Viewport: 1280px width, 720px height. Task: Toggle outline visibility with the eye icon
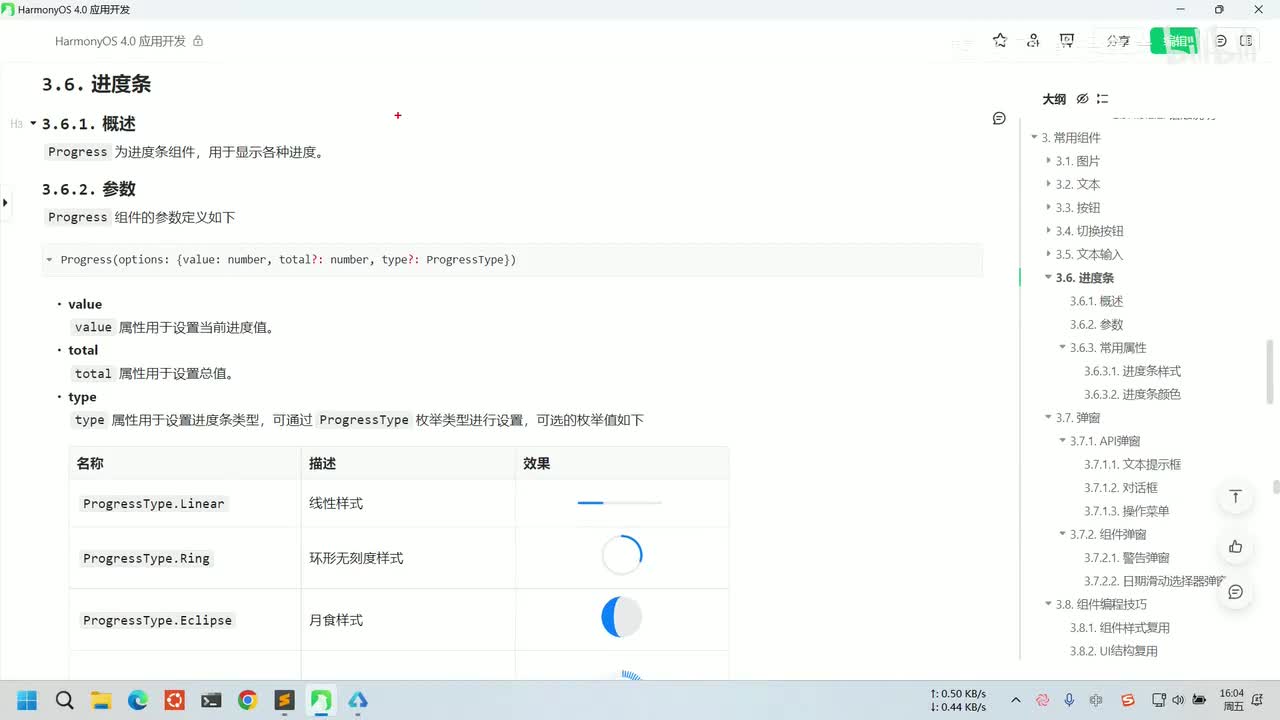click(1082, 99)
